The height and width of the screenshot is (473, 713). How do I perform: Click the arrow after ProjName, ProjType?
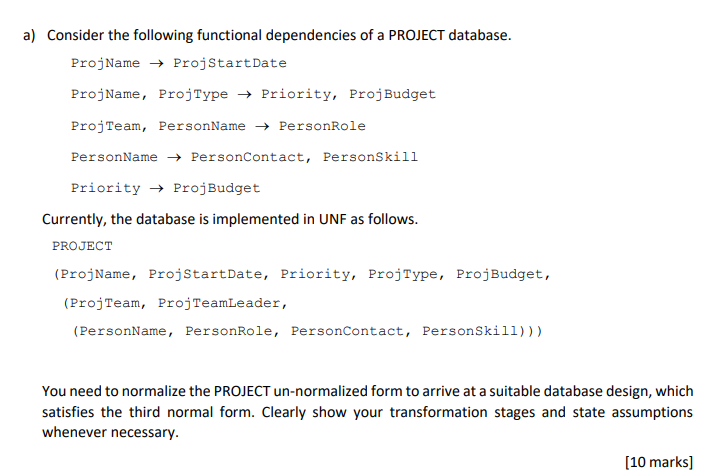pyautogui.click(x=244, y=95)
